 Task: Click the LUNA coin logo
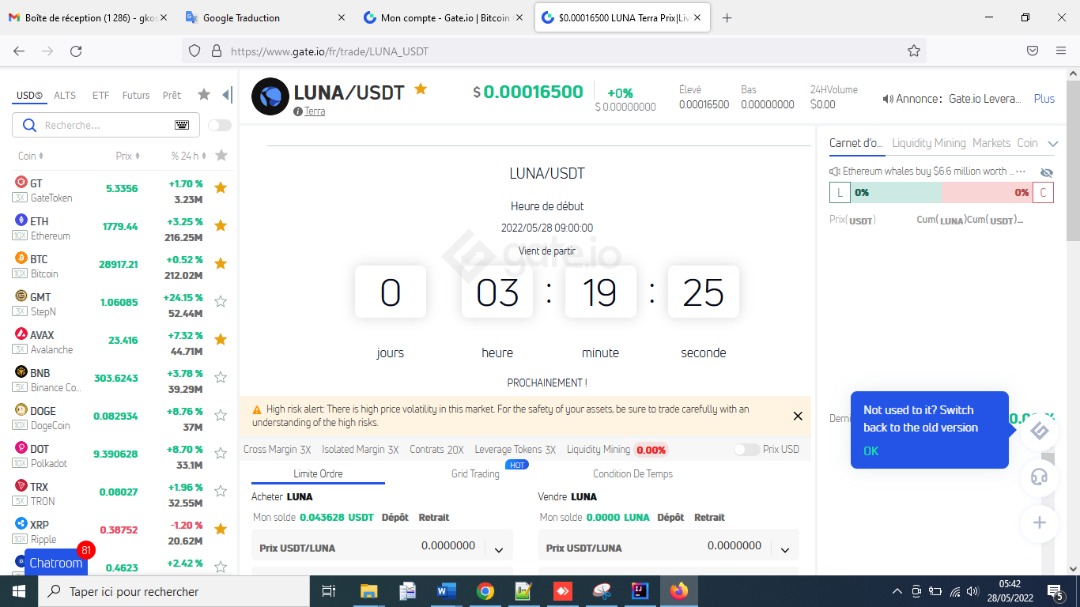click(270, 96)
